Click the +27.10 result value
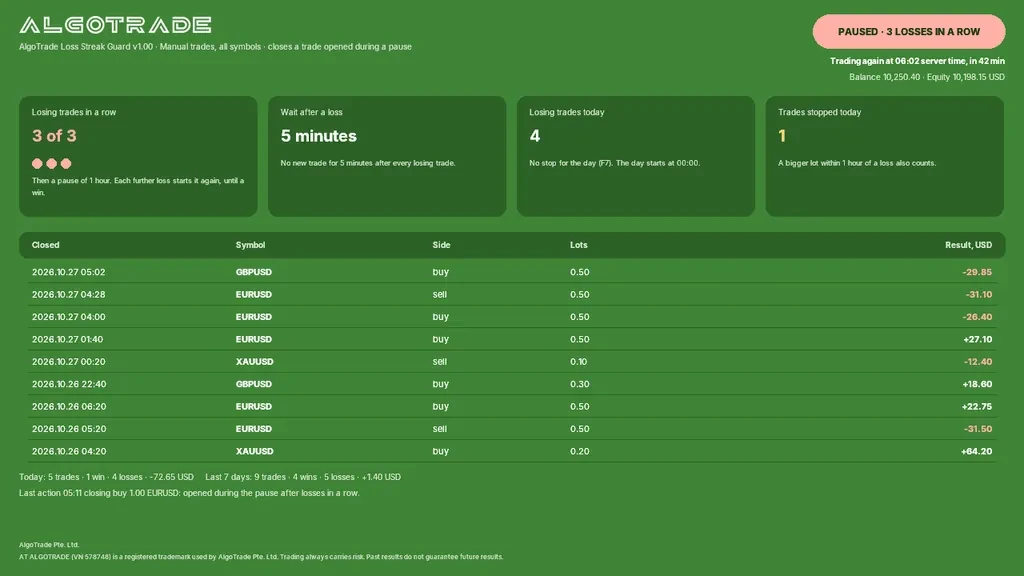This screenshot has height=576, width=1024. (978, 339)
